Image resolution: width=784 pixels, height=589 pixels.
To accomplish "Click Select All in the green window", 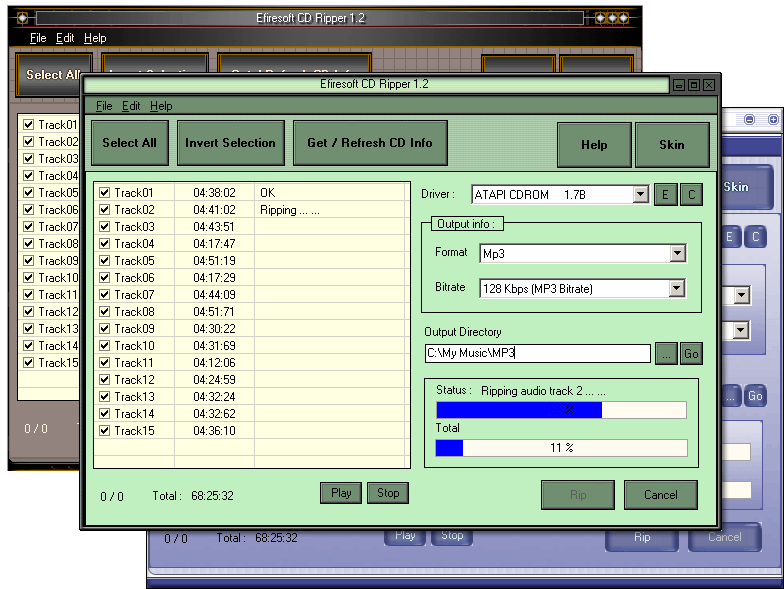I will point(130,143).
